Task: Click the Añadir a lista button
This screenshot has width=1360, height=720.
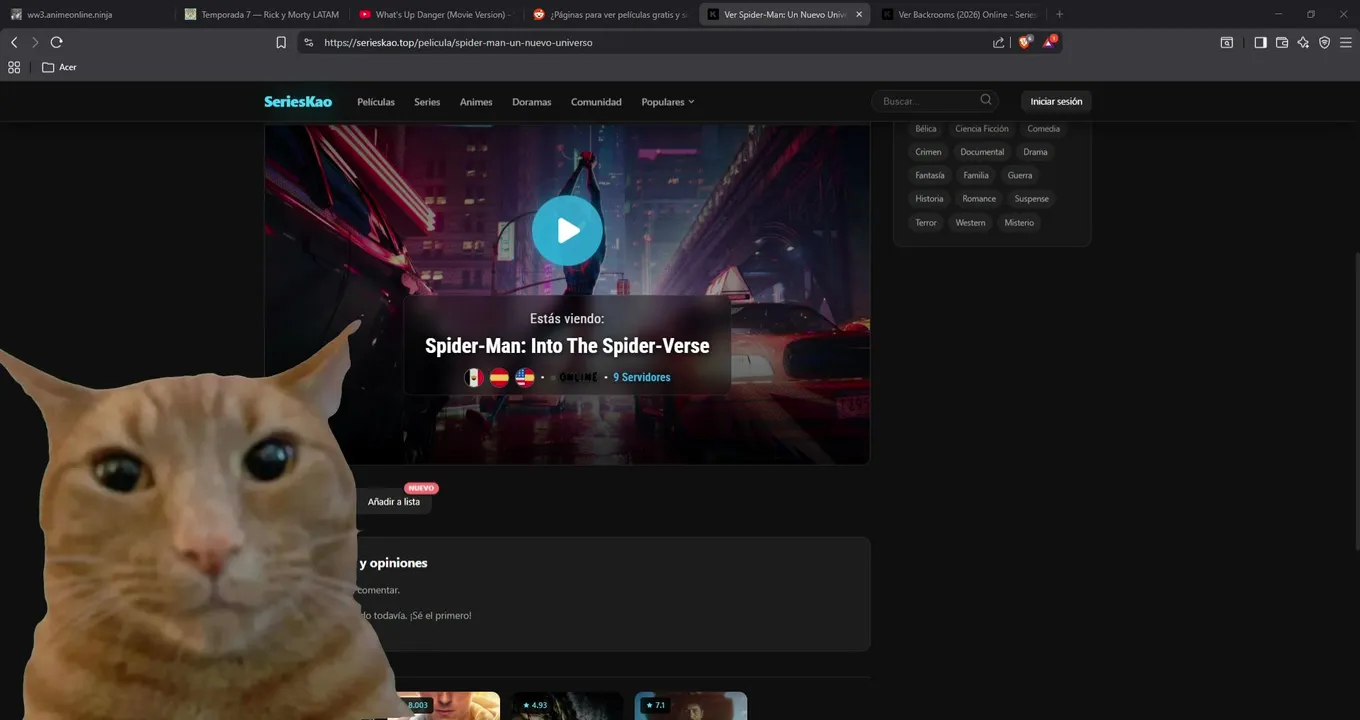Action: click(x=394, y=502)
